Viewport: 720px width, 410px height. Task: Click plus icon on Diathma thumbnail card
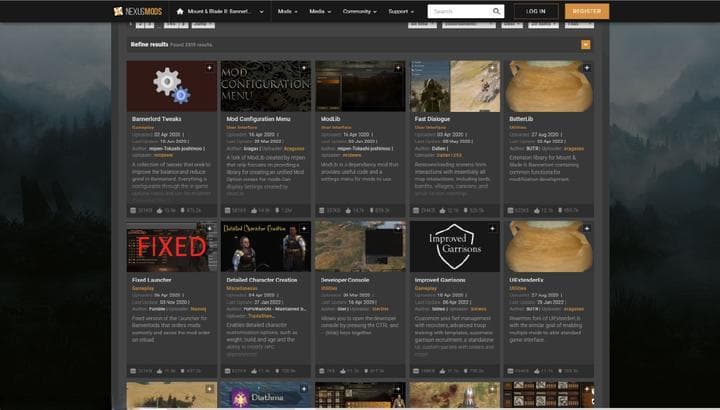click(x=304, y=389)
